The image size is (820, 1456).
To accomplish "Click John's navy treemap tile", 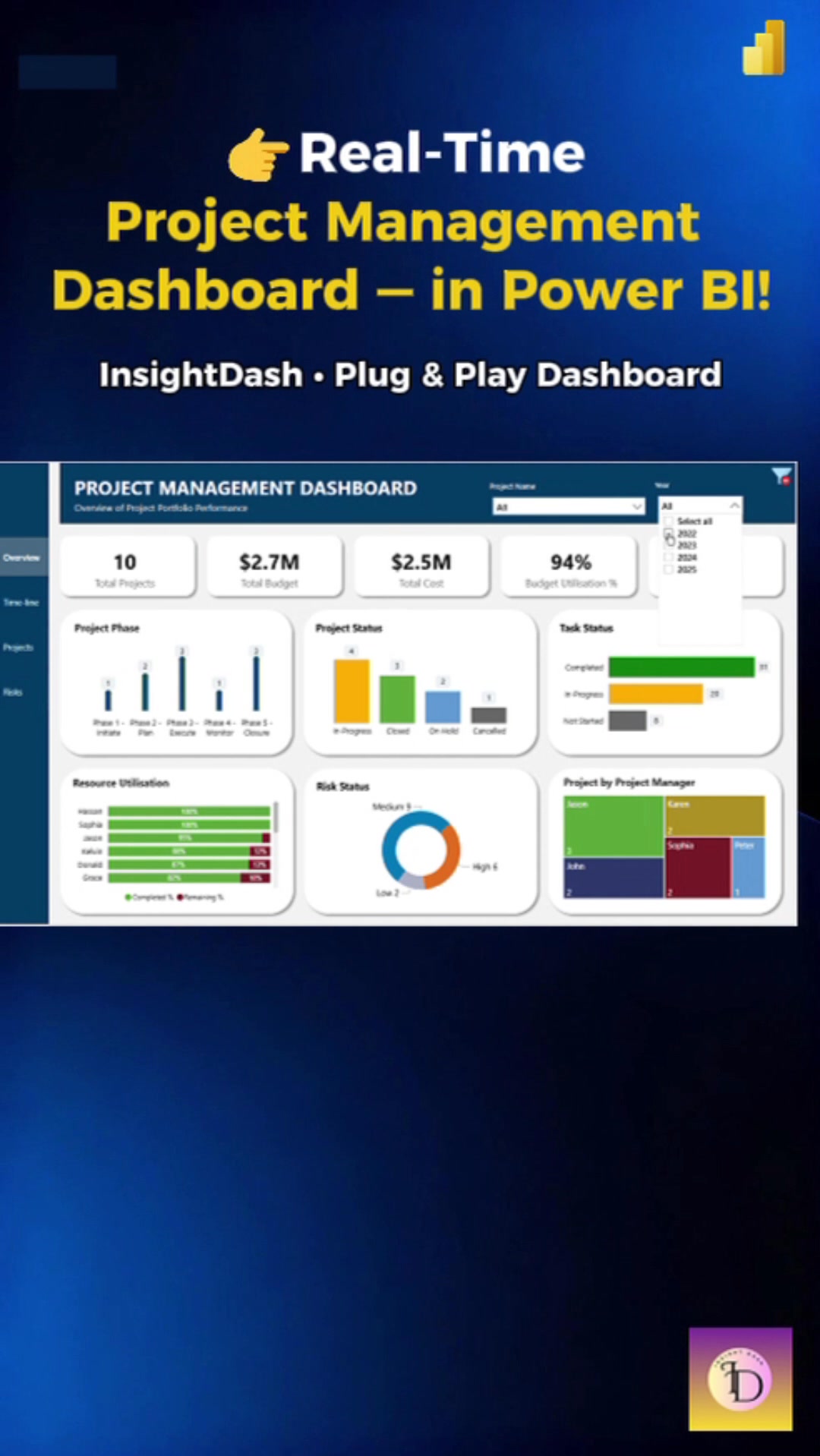I will 613,878.
